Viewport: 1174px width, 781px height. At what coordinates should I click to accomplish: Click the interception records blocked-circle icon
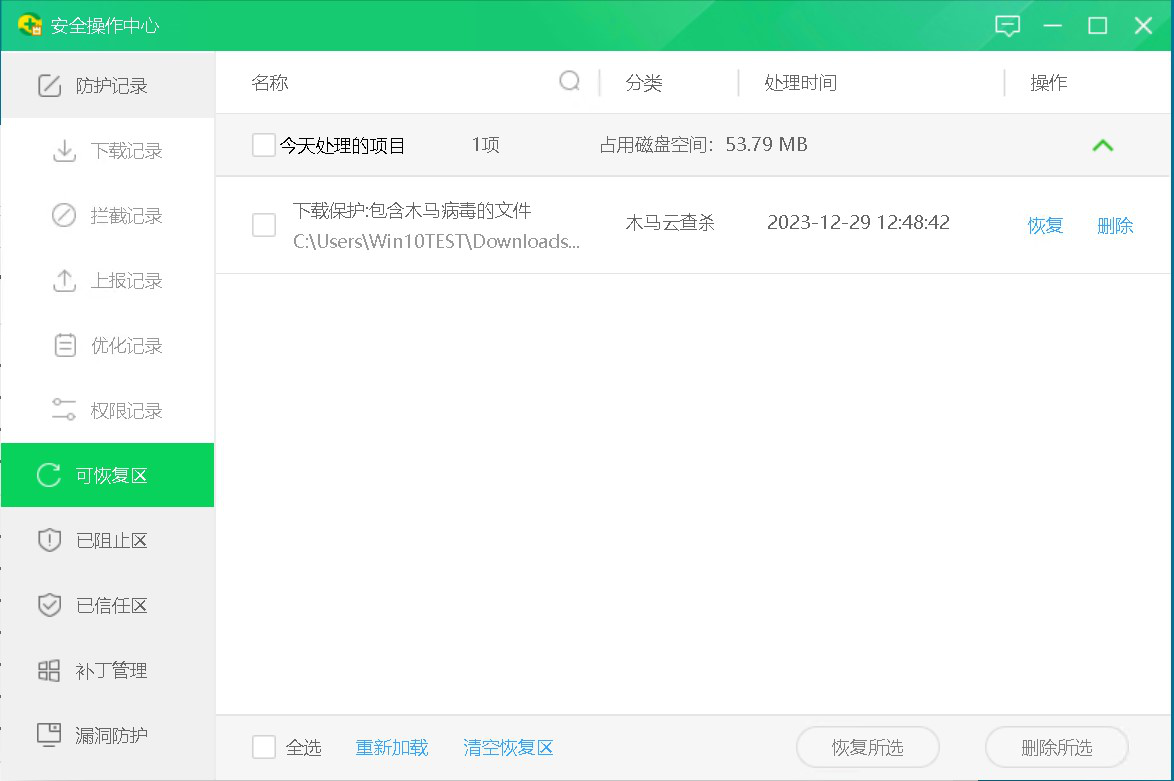(64, 216)
